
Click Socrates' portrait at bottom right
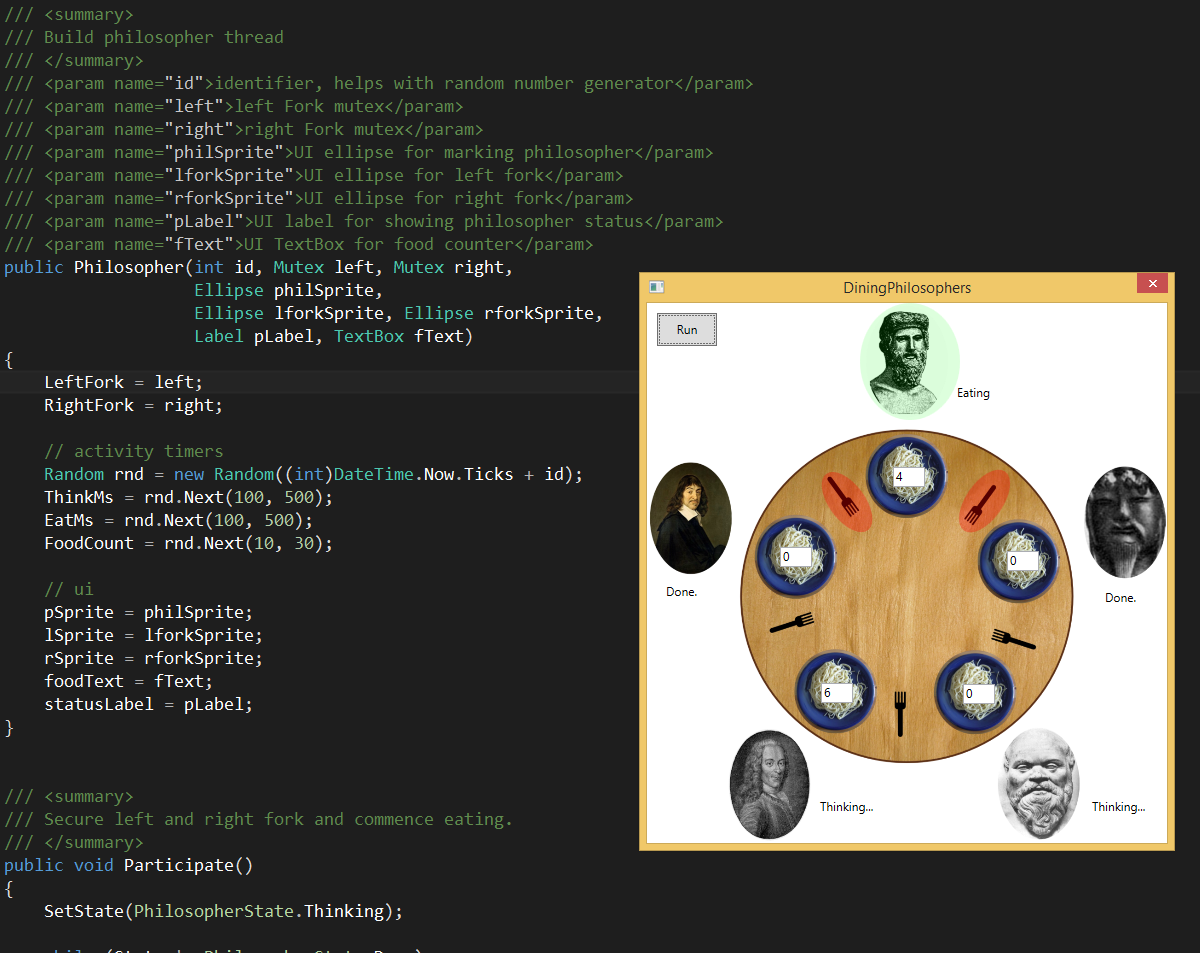click(1038, 784)
